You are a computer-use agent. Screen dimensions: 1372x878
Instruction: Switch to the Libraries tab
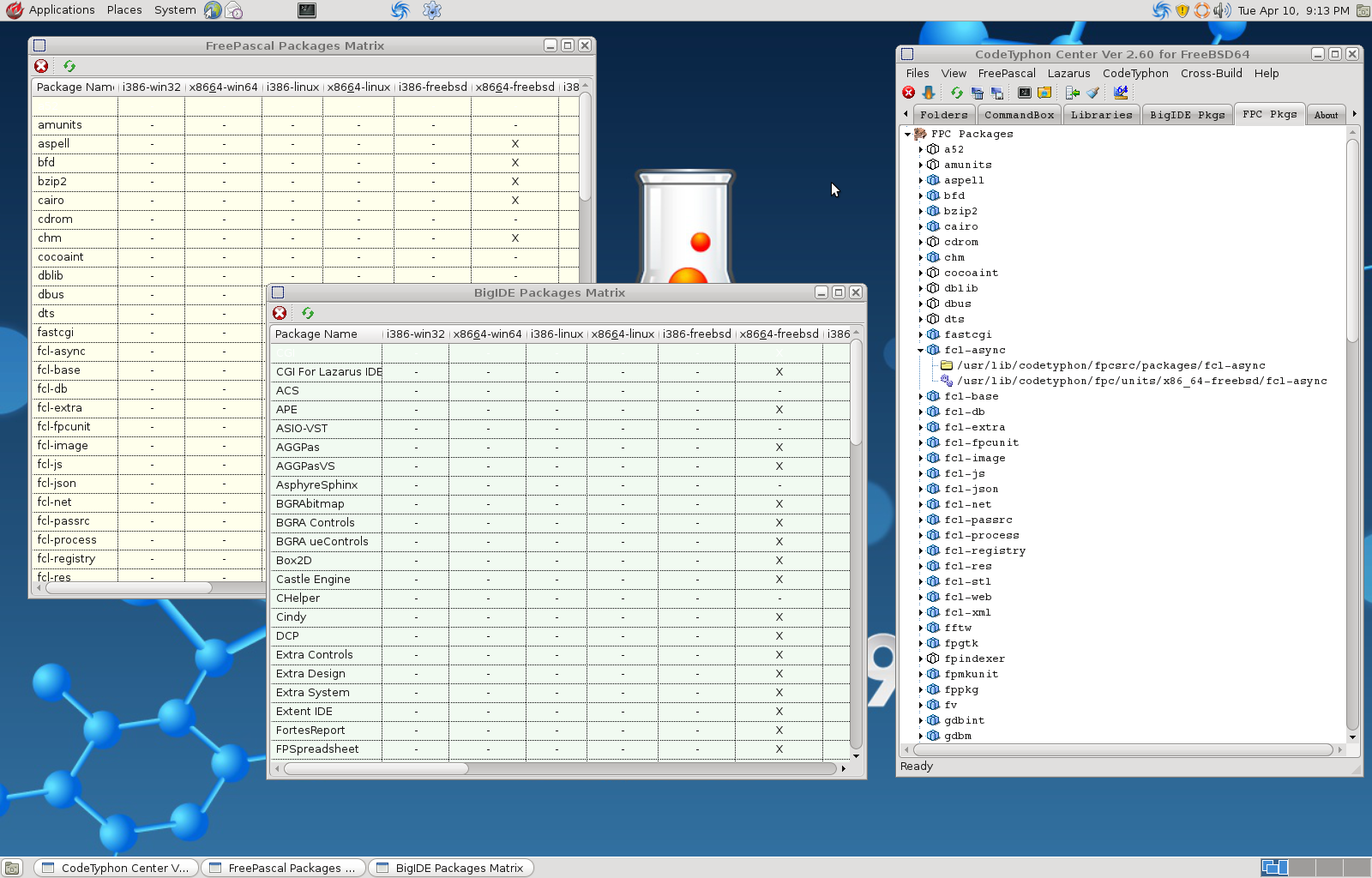[x=1102, y=115]
